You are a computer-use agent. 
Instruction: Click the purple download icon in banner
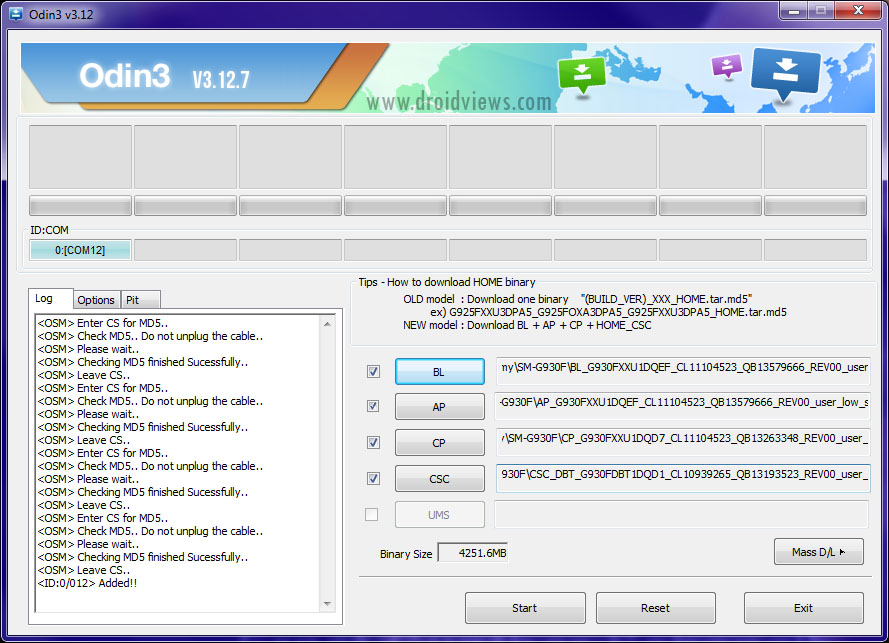click(725, 68)
